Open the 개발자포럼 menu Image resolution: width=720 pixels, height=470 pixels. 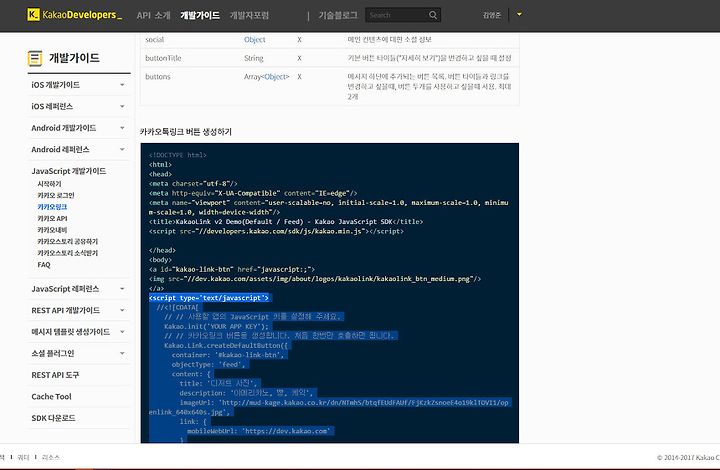click(x=249, y=15)
